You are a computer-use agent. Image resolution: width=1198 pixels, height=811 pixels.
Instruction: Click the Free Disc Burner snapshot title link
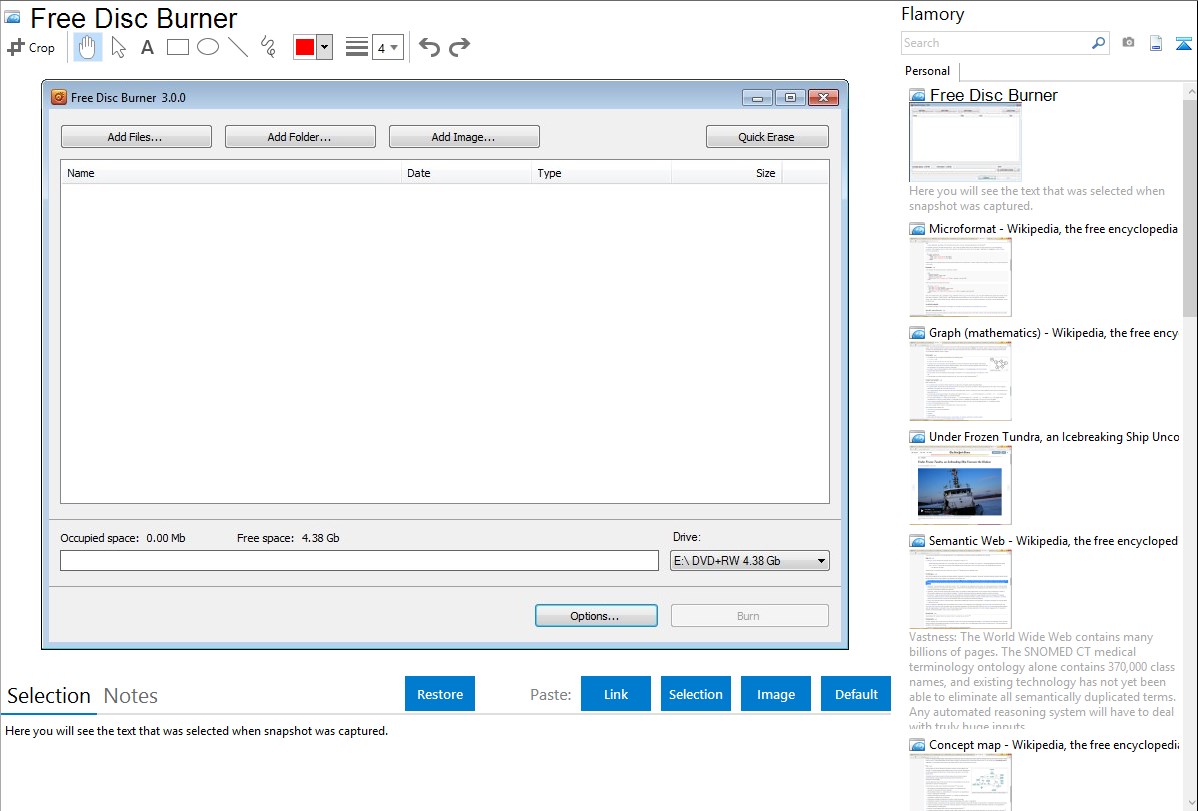(993, 95)
